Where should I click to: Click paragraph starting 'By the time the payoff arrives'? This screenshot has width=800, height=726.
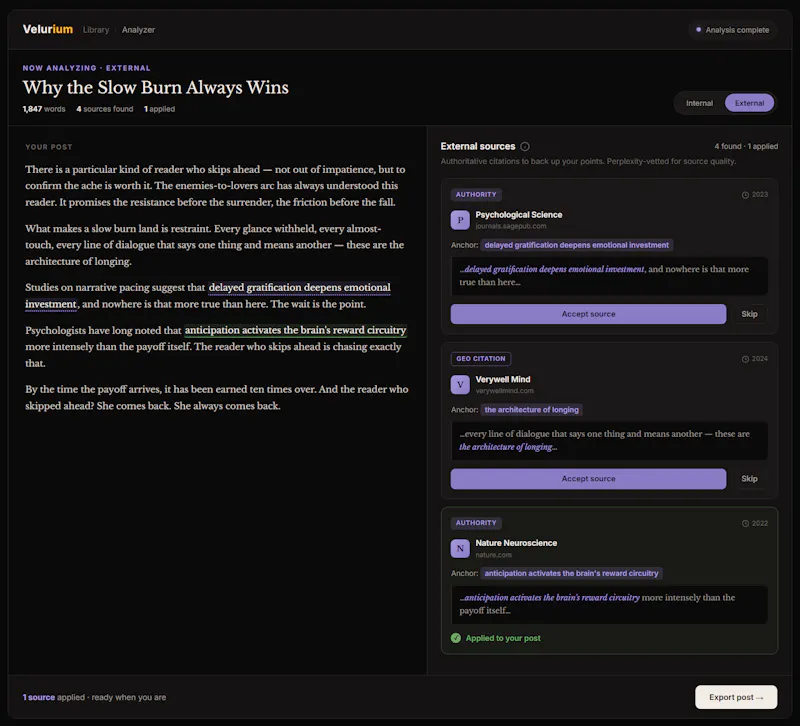tap(217, 397)
